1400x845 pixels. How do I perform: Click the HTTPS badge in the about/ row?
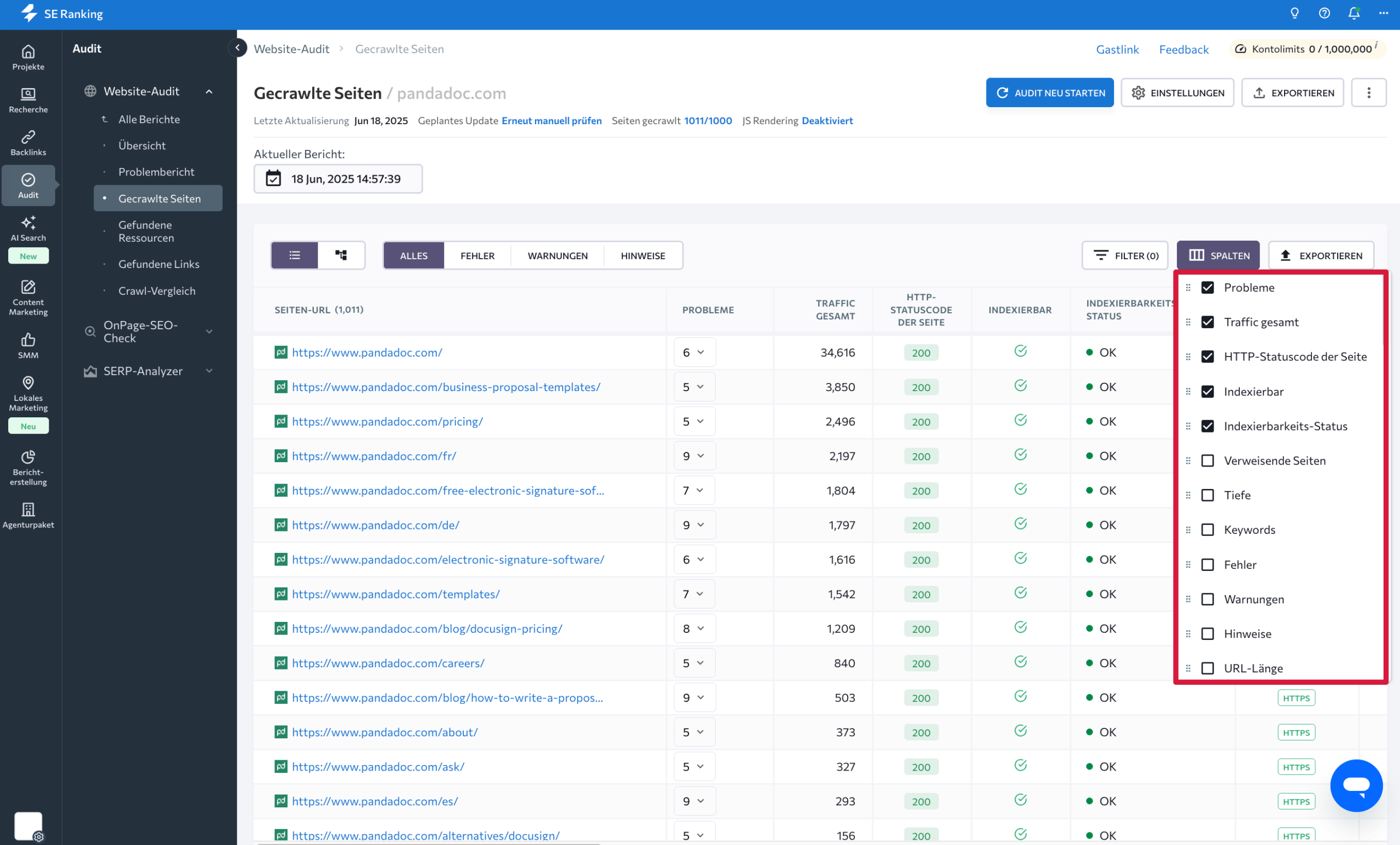[1296, 732]
